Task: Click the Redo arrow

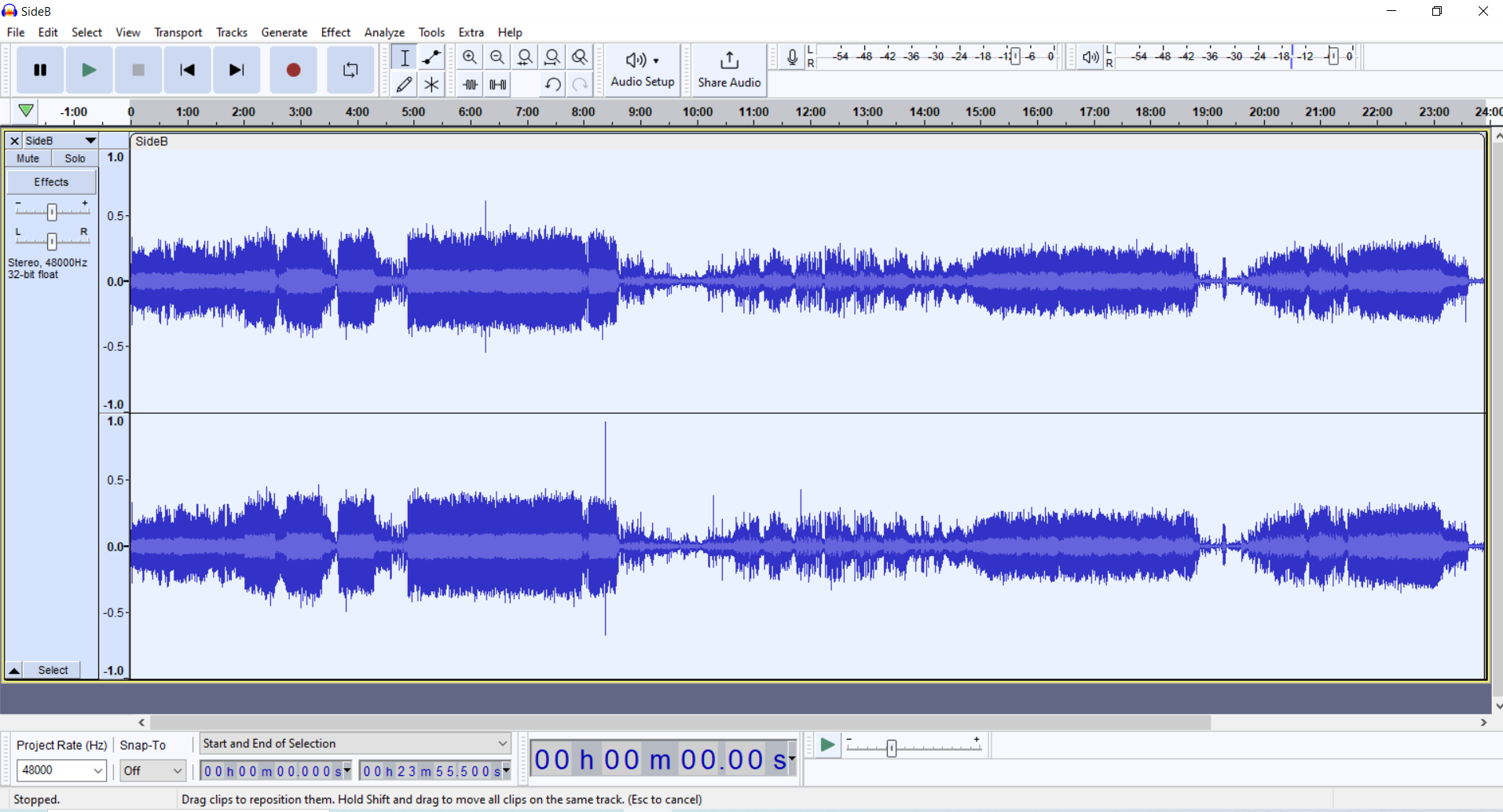Action: point(580,84)
